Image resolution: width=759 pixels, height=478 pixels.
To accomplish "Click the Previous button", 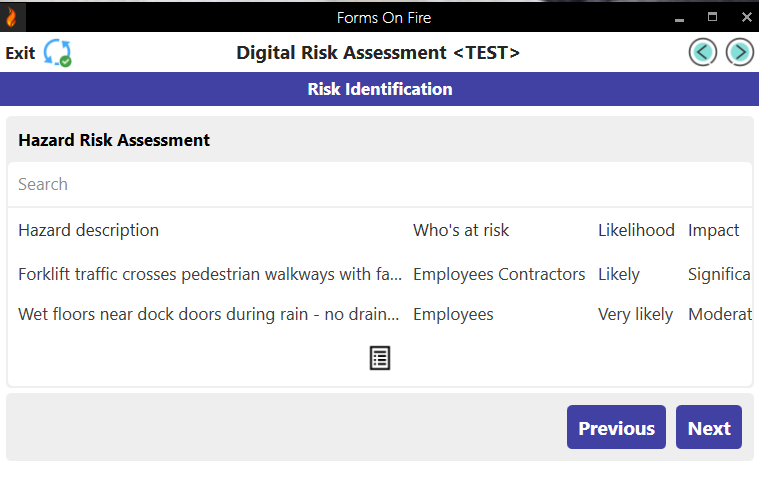I will 616,427.
